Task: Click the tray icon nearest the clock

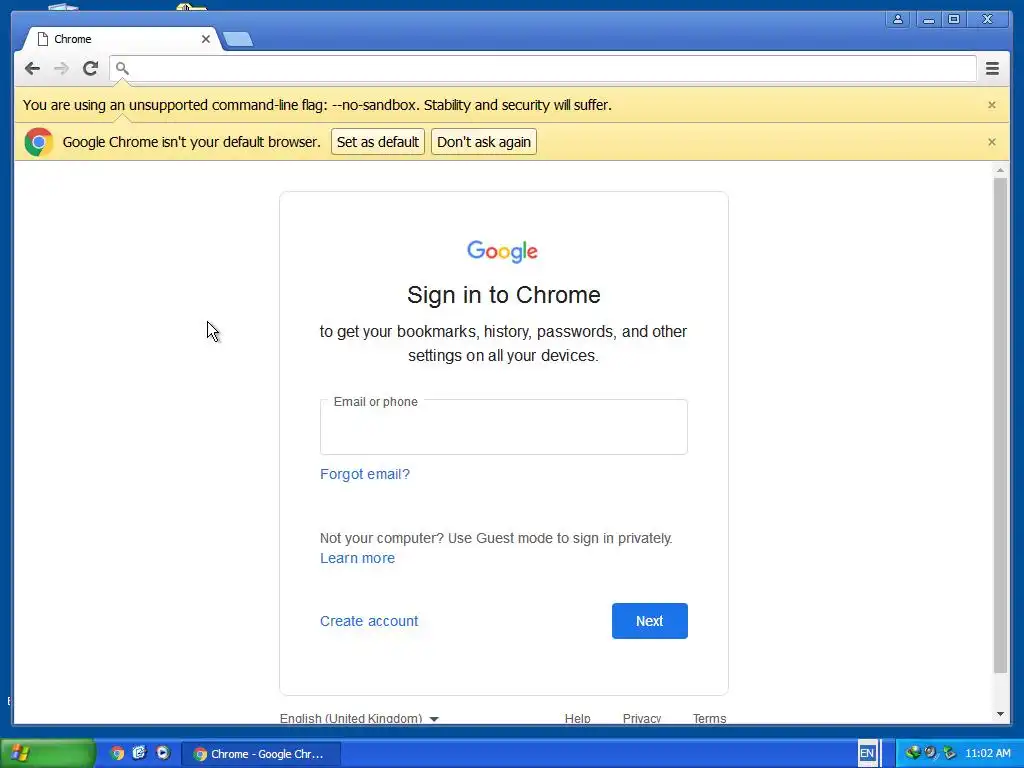Action: [949, 753]
